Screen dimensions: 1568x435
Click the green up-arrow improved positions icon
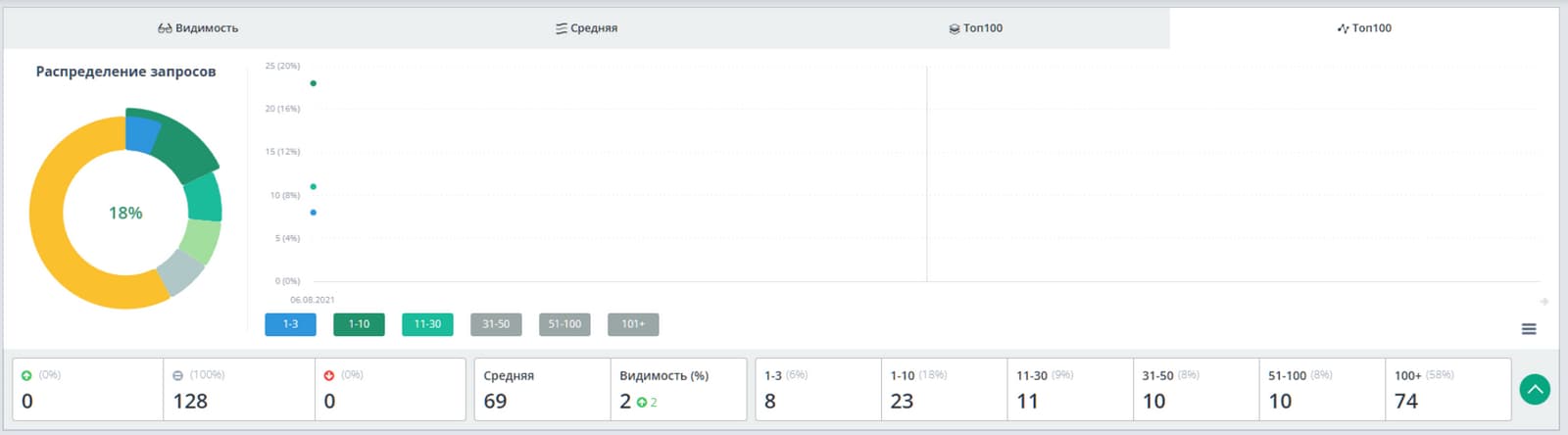(x=26, y=375)
